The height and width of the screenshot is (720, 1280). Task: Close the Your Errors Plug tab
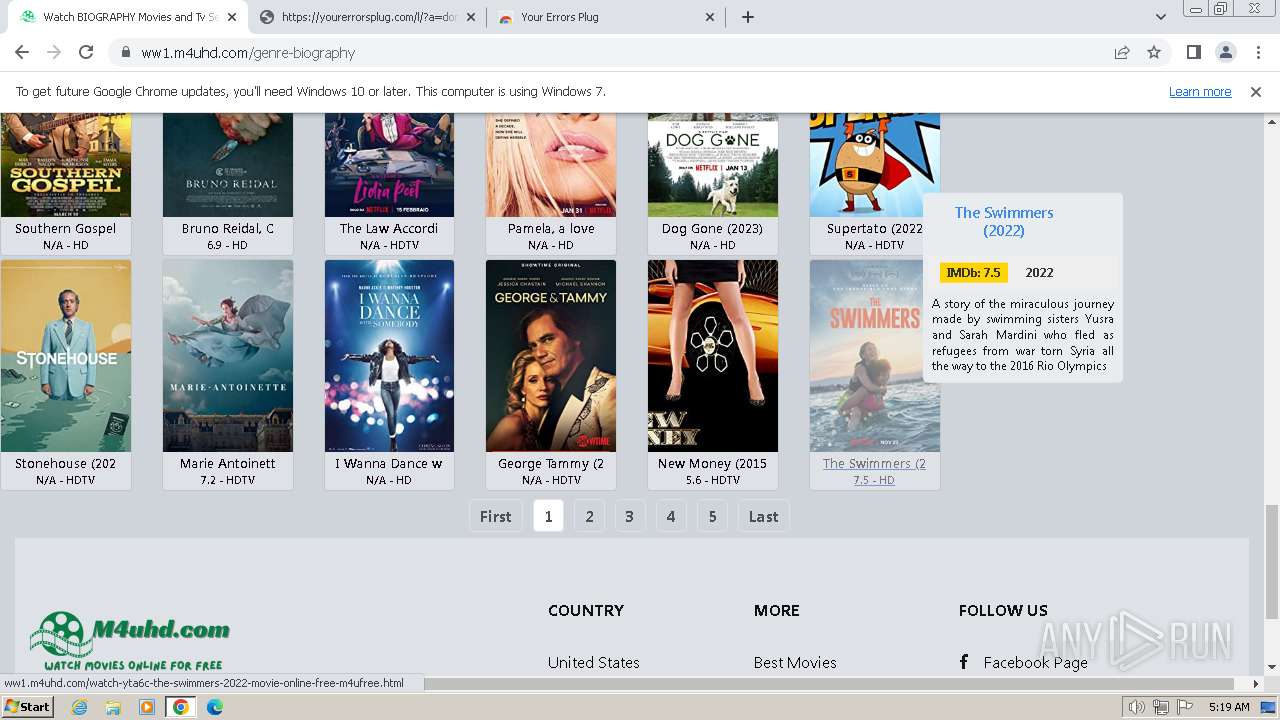(710, 17)
